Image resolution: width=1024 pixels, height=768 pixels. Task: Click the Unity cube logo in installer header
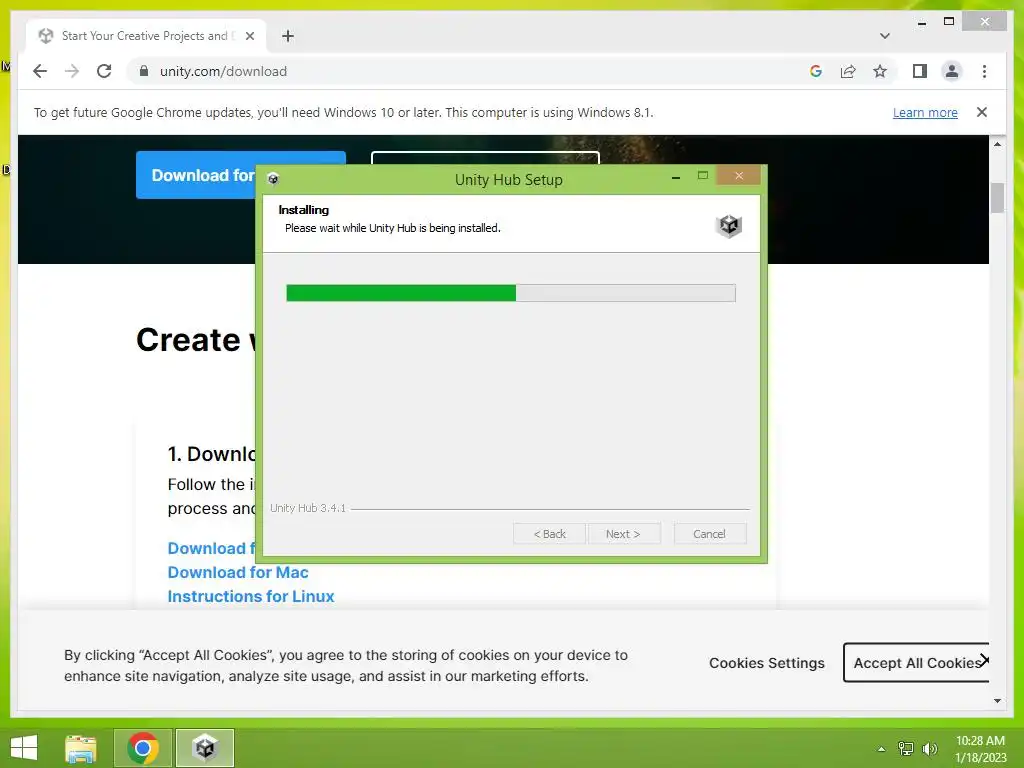click(729, 226)
